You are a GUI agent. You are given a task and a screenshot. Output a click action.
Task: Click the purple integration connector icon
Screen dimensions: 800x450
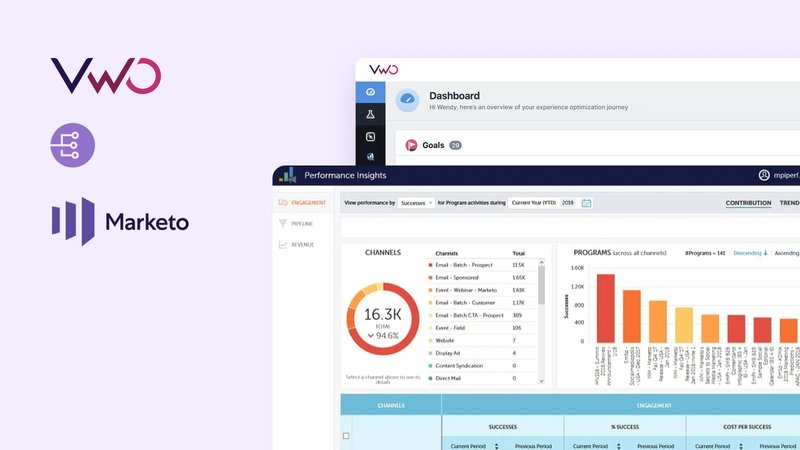pos(72,145)
